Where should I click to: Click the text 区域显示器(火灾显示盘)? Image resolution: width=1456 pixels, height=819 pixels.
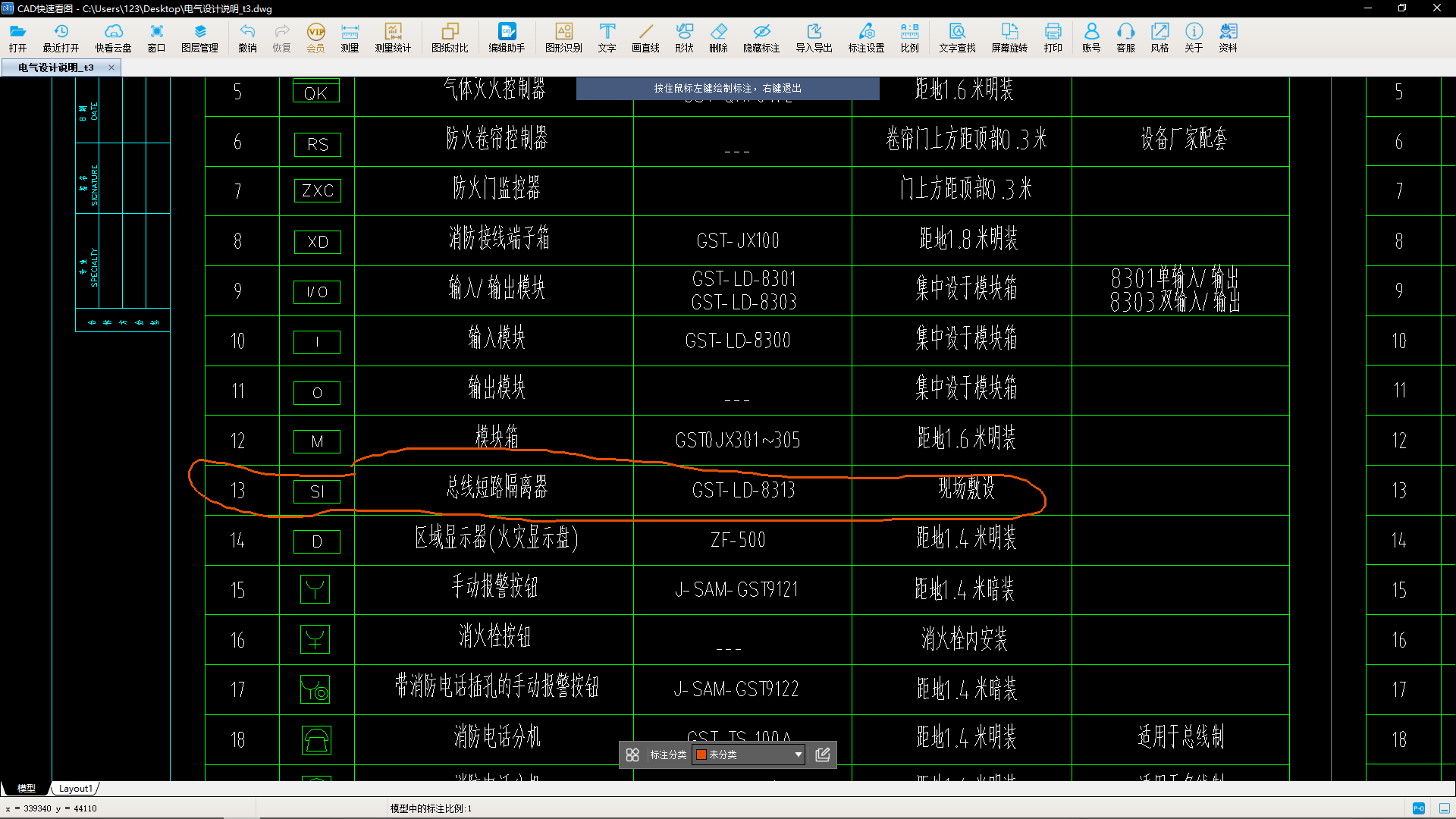pyautogui.click(x=497, y=538)
